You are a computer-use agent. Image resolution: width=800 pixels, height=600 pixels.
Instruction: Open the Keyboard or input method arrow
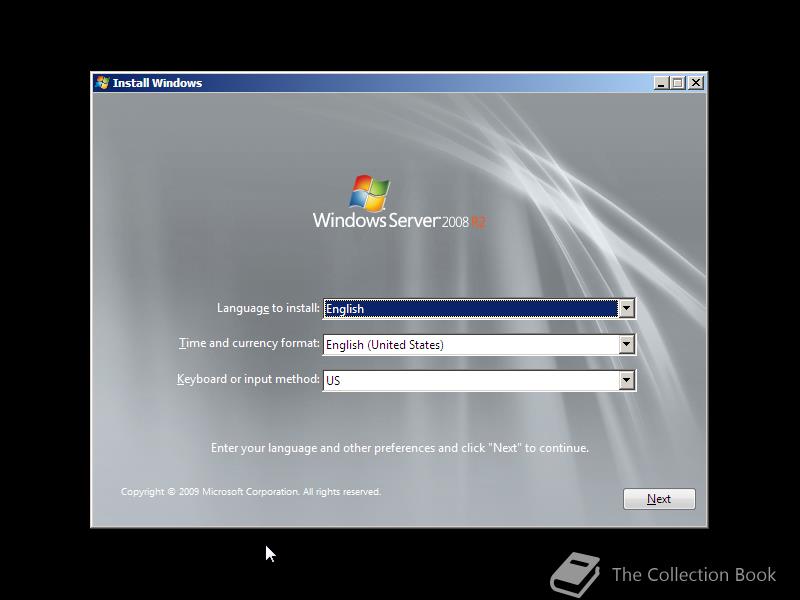(626, 380)
